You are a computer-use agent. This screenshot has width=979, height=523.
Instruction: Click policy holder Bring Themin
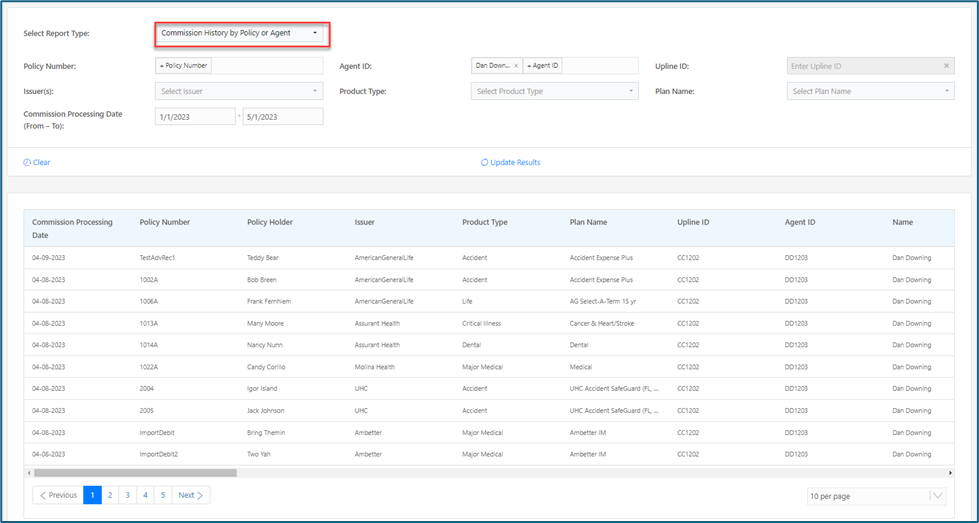pos(266,433)
